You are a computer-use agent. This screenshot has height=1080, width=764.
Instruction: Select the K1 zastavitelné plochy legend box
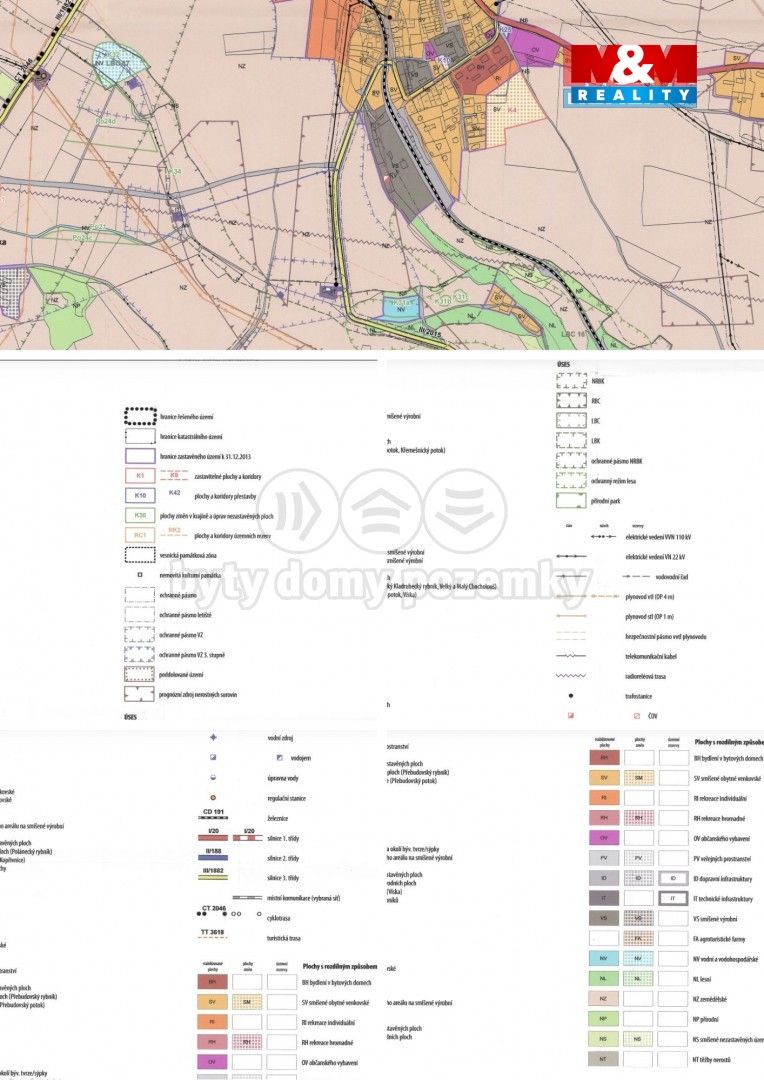(140, 476)
